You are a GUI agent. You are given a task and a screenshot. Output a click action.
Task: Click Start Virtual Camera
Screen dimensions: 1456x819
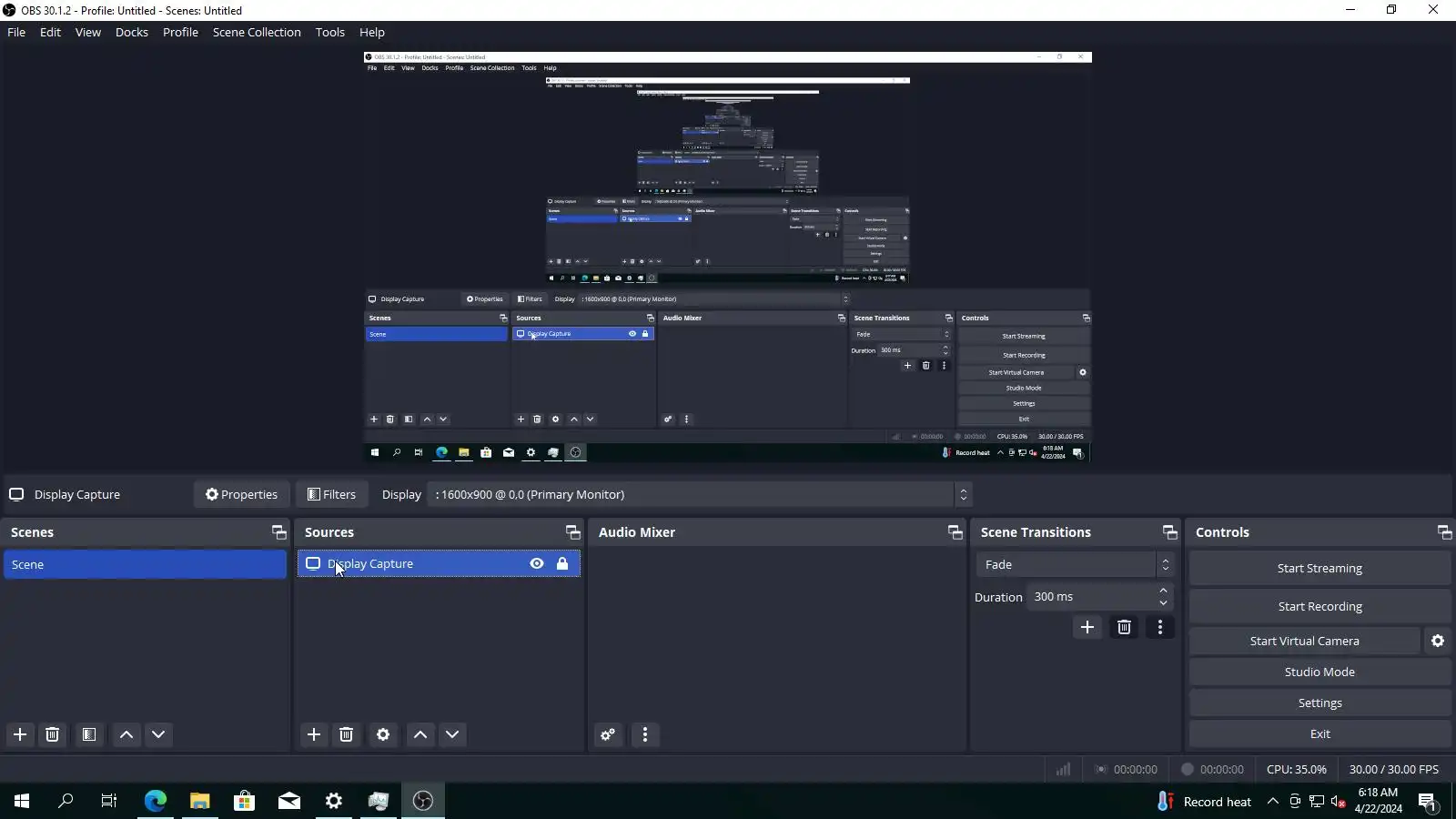[x=1304, y=641]
